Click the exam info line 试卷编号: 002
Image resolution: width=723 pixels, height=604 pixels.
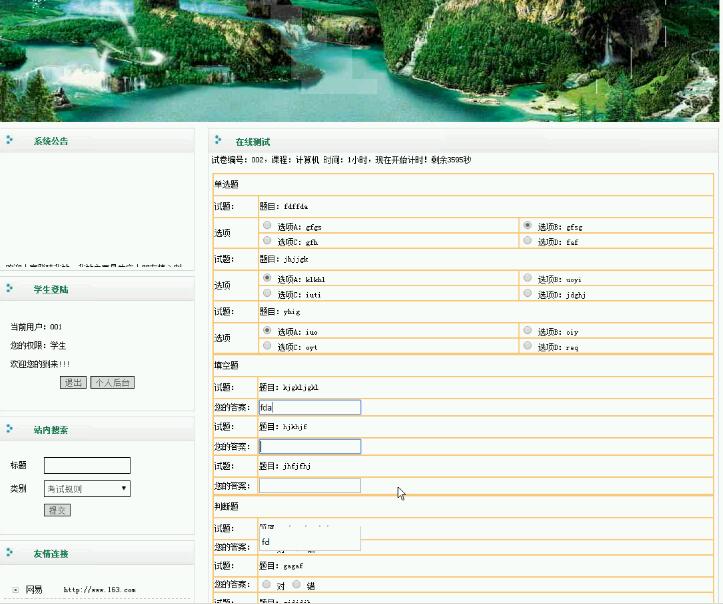click(x=341, y=160)
